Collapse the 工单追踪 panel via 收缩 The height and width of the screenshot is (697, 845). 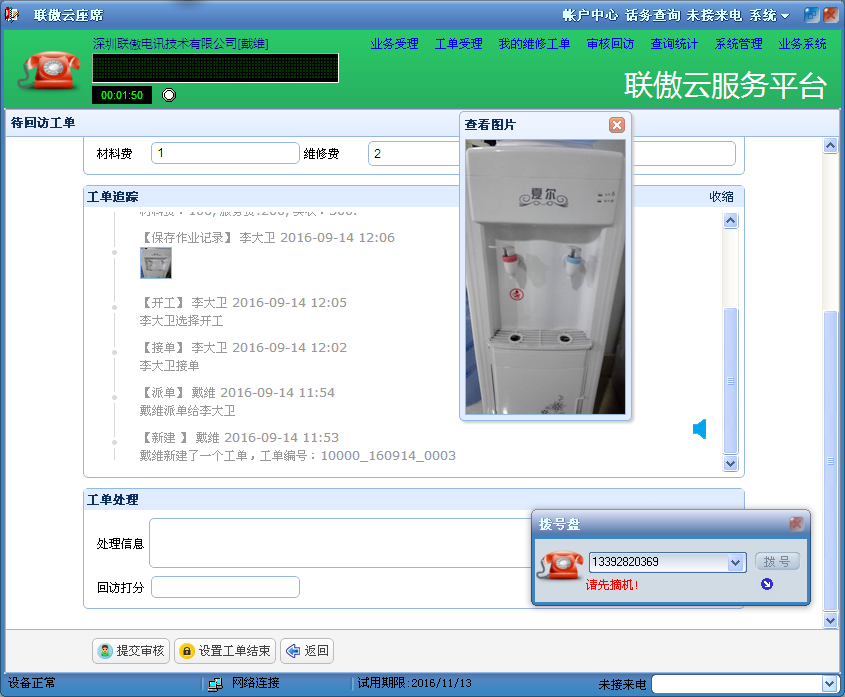pos(721,197)
